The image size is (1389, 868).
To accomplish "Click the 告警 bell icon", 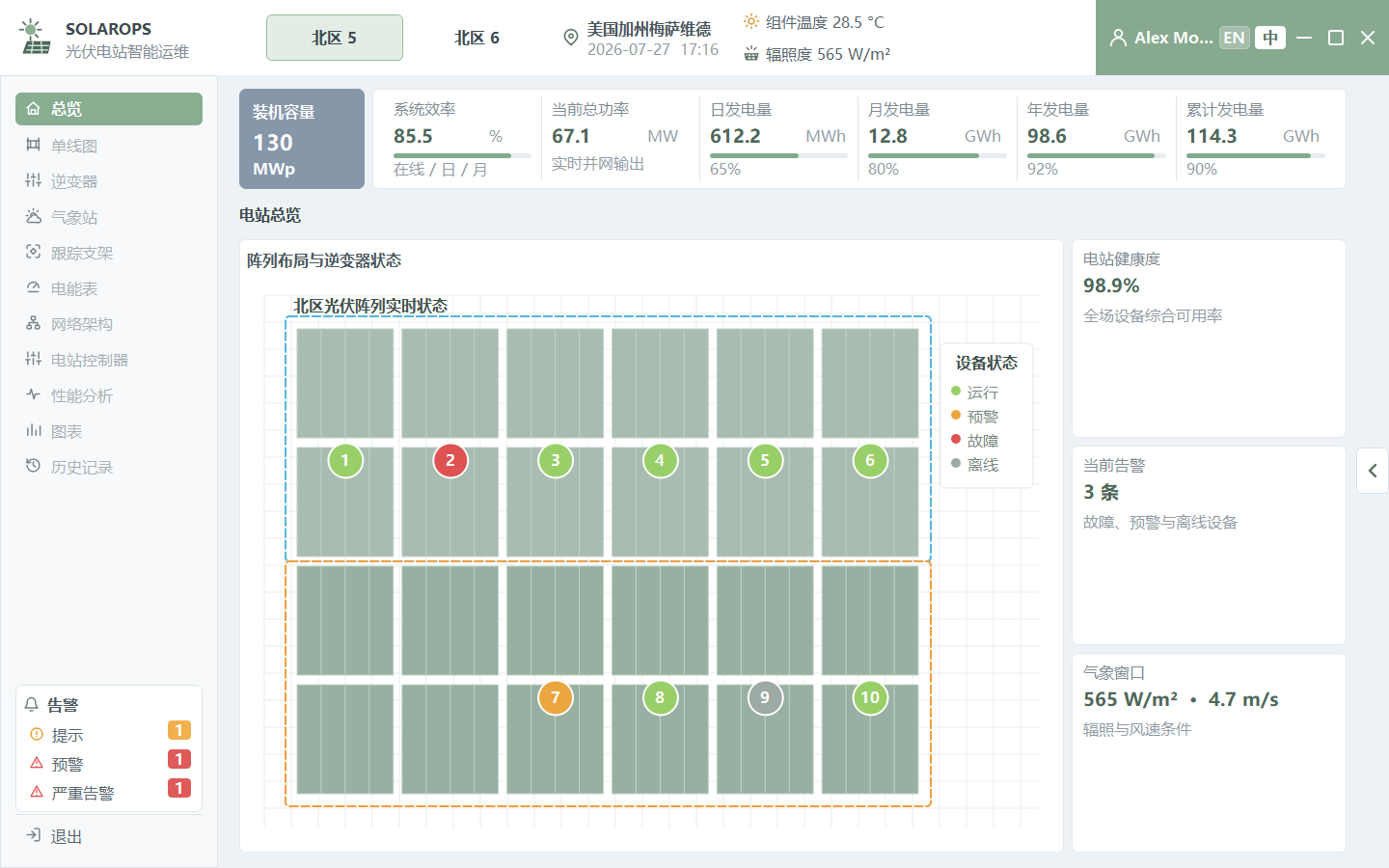I will tap(31, 705).
